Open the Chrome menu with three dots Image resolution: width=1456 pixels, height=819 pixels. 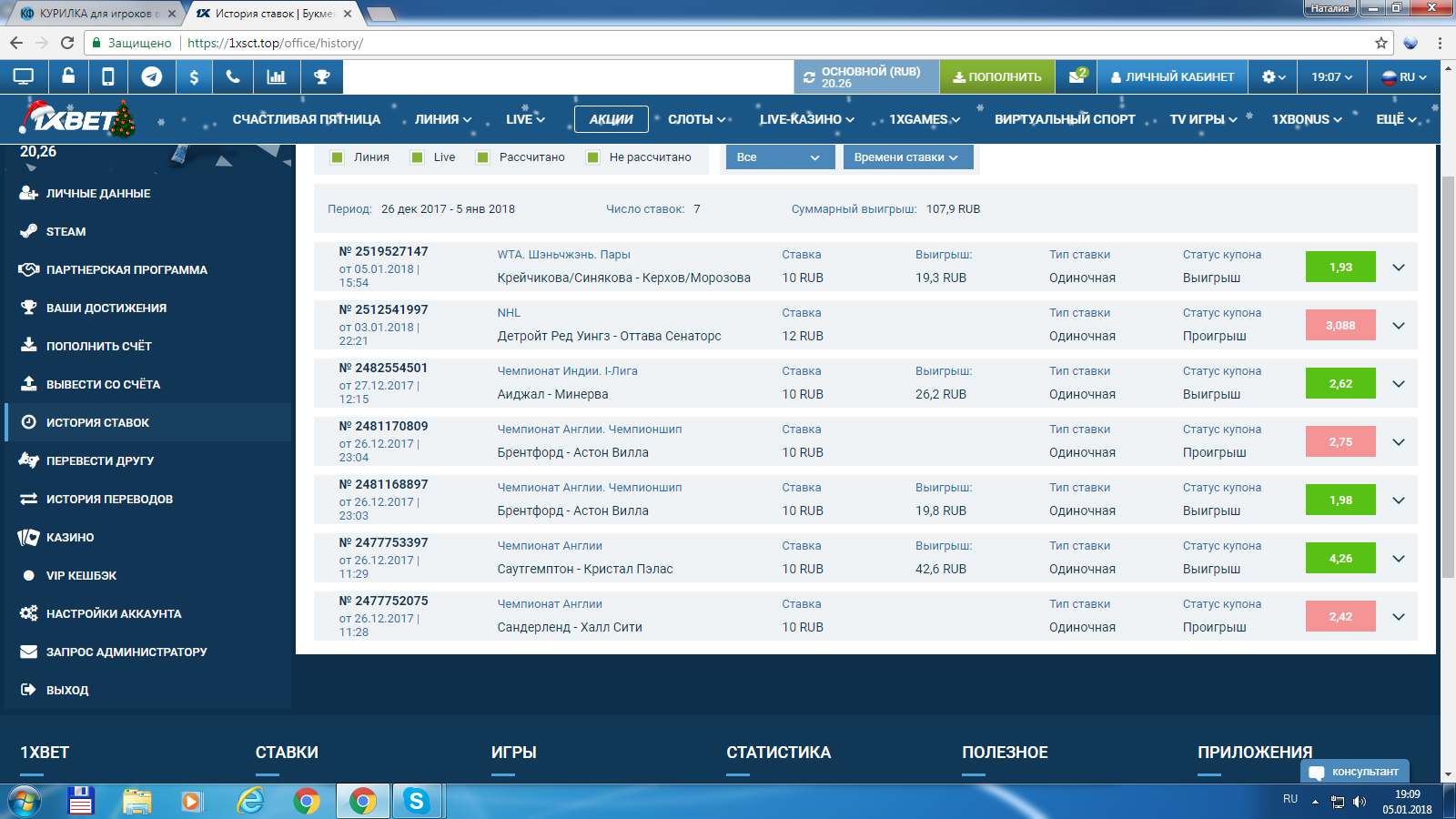tap(1440, 43)
